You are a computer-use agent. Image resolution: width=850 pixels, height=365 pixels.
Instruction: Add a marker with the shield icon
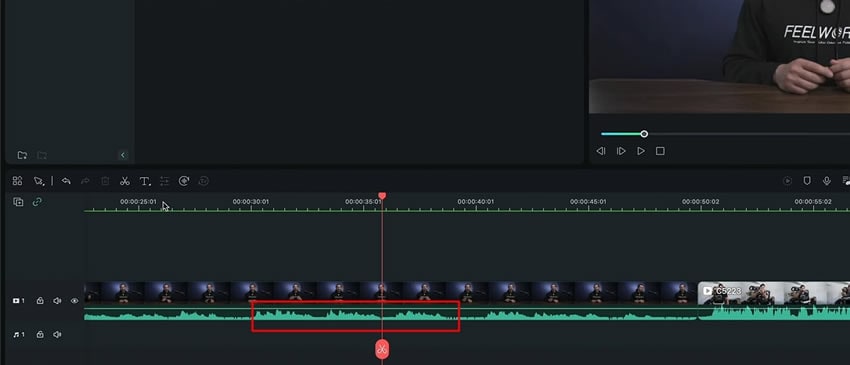(x=807, y=181)
